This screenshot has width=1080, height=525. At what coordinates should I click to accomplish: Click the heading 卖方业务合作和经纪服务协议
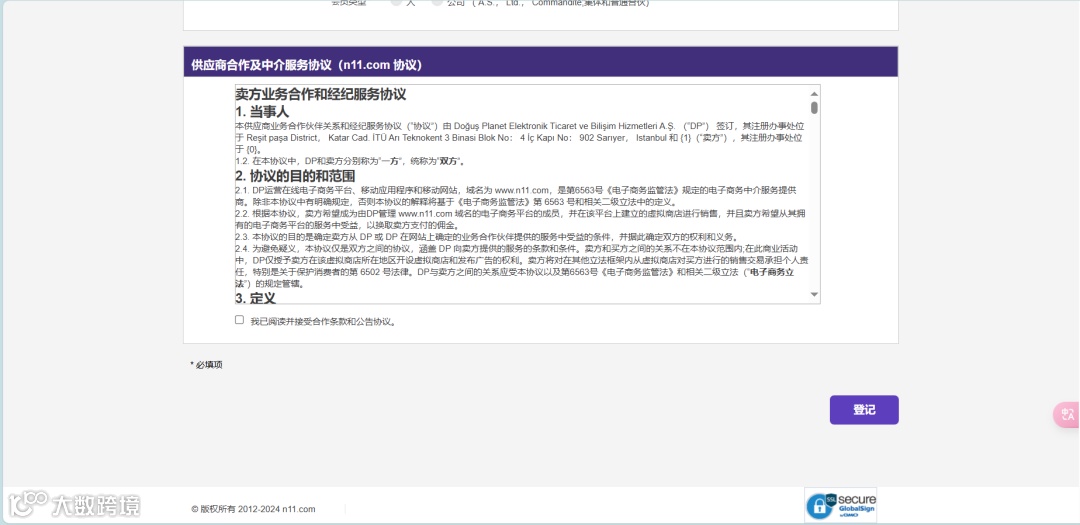(321, 94)
